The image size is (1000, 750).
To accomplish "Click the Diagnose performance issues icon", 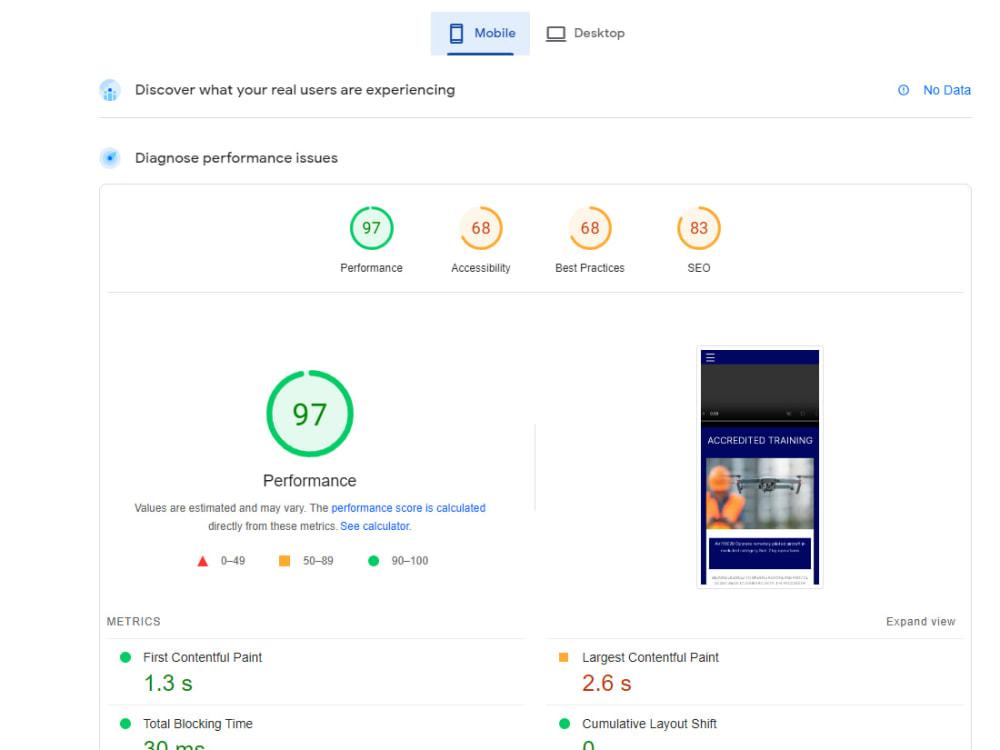I will pos(110,158).
